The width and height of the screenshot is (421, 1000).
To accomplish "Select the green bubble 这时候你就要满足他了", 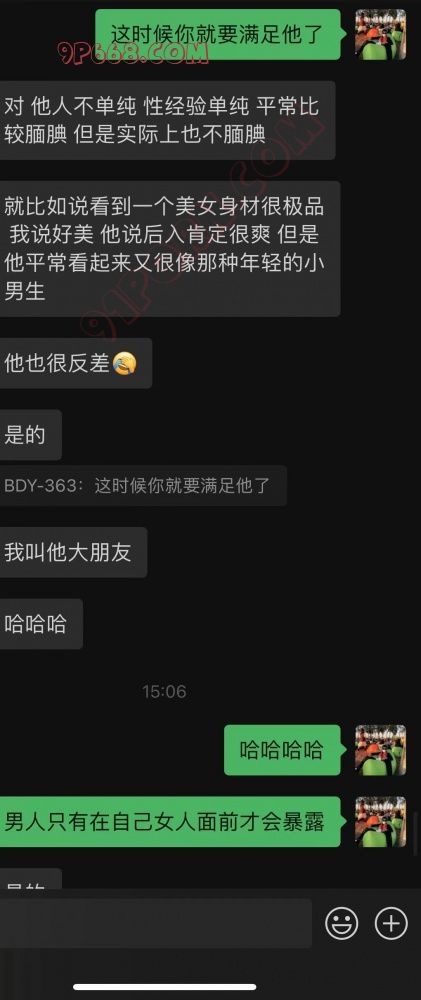I will pos(218,34).
